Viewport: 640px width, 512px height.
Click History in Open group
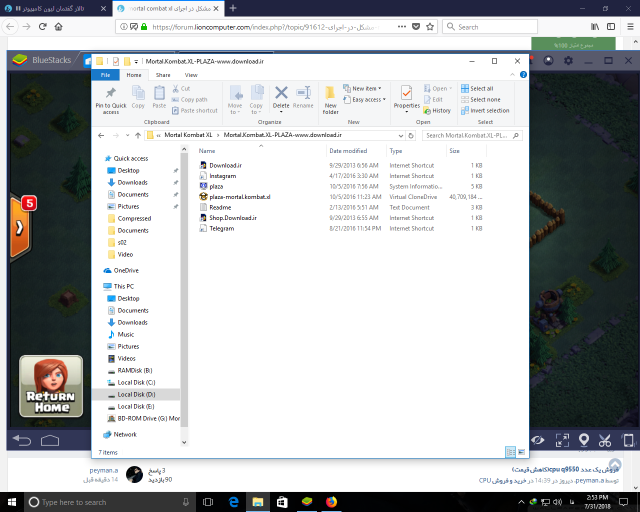(437, 110)
